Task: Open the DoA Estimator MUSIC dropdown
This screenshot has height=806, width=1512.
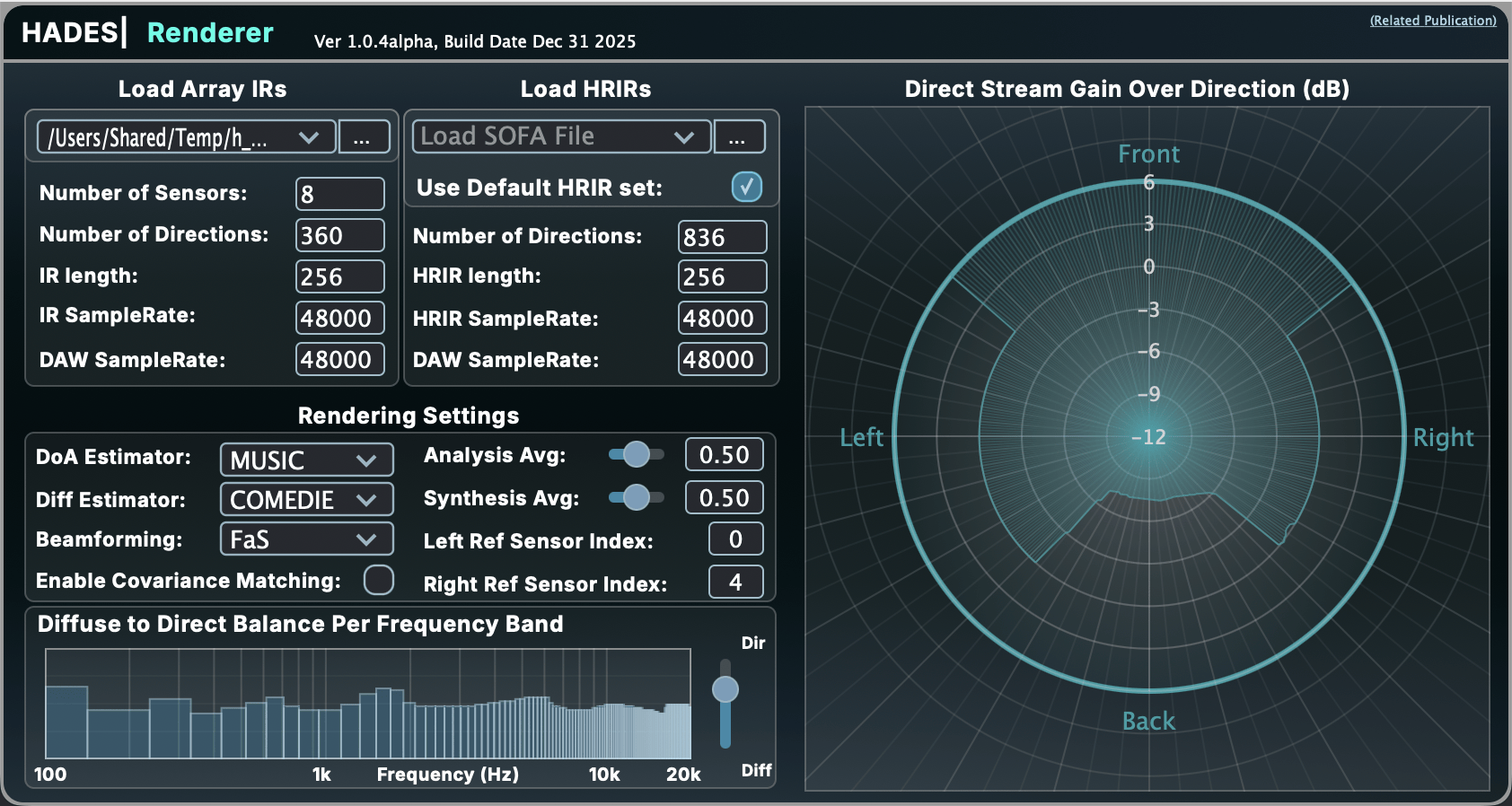Action: click(x=307, y=460)
